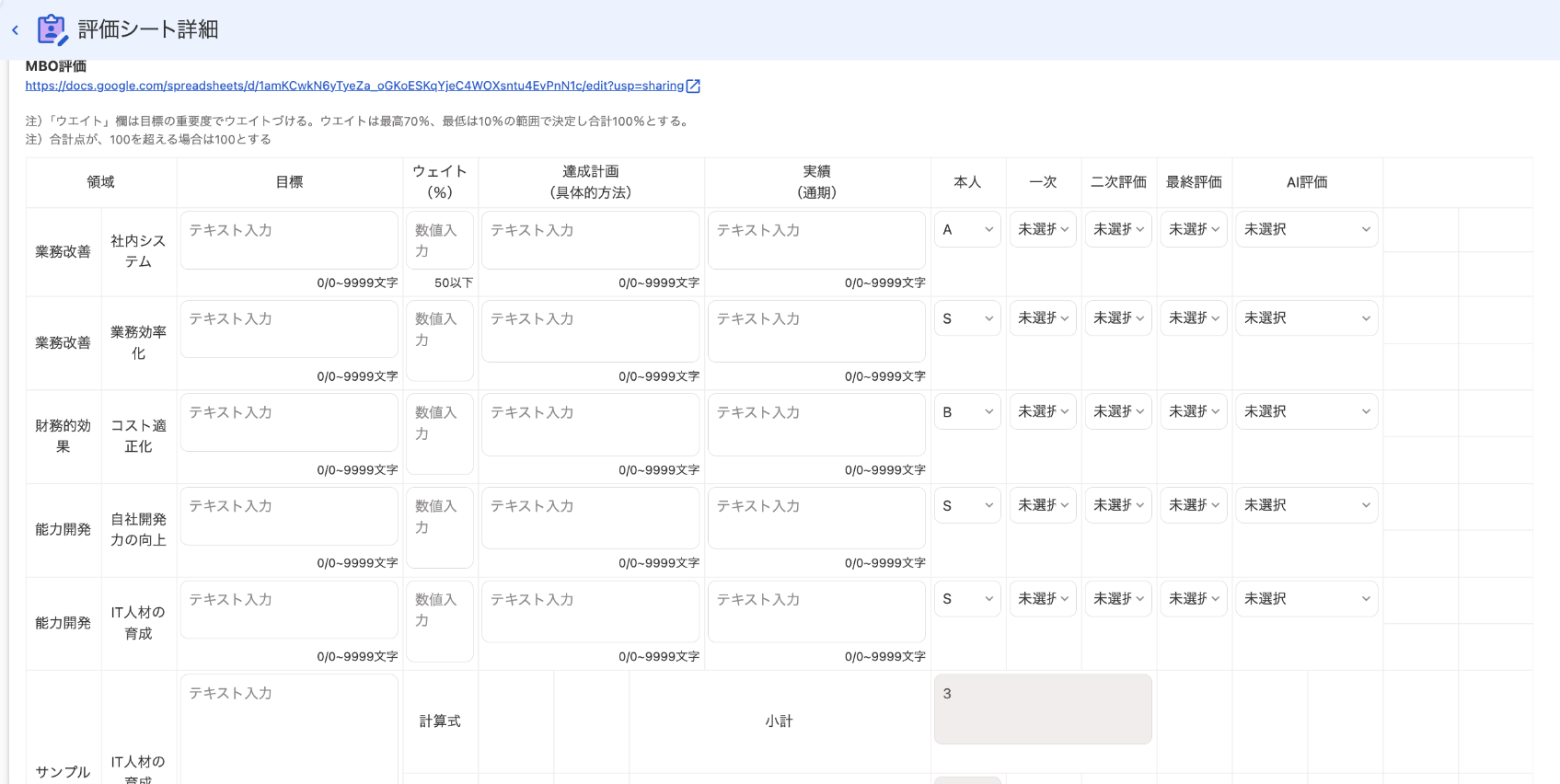Open 最終評価 dropdown in 自社開発力の向上 row
Viewport: 1560px width, 784px height.
point(1194,505)
